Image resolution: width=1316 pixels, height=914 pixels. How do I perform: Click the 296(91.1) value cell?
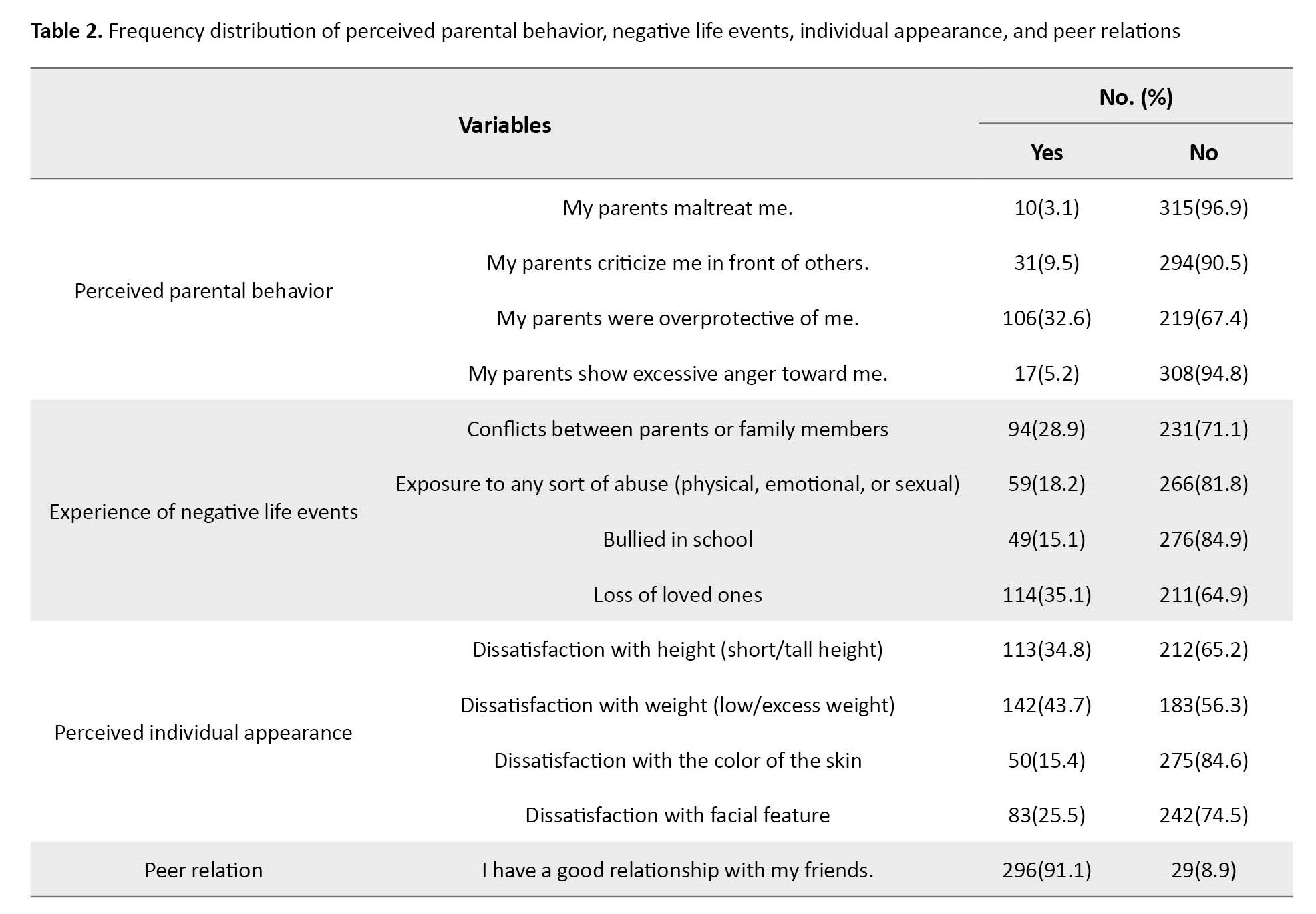pyautogui.click(x=1046, y=870)
